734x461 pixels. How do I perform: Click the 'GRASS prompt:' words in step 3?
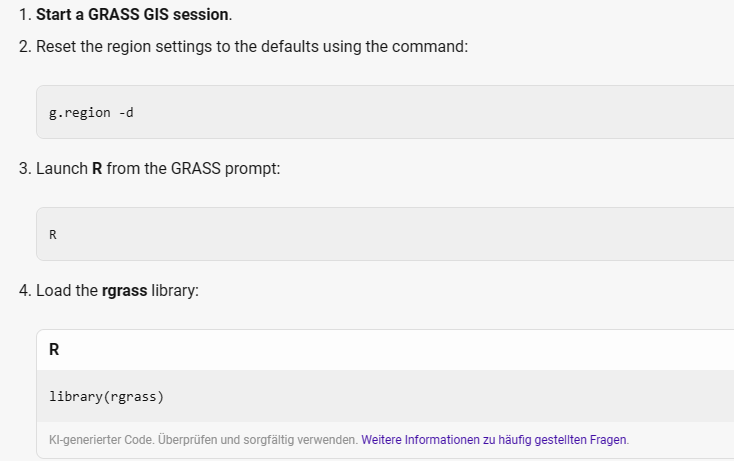coord(226,168)
